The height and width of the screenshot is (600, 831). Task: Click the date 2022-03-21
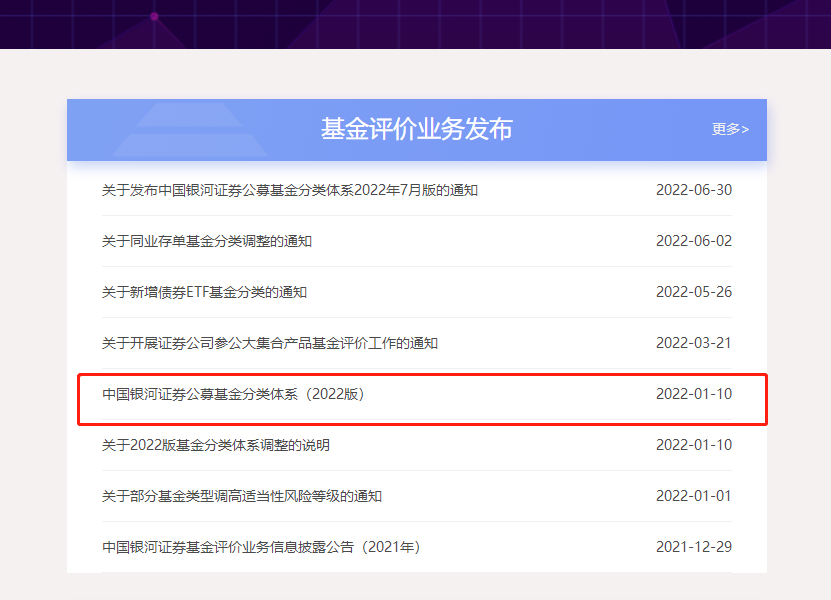tap(694, 343)
